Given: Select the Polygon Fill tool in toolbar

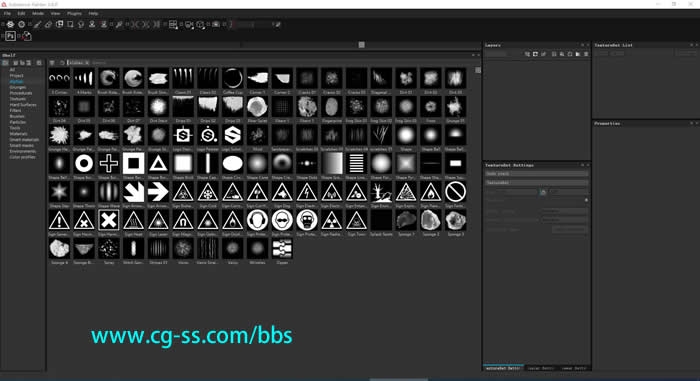Looking at the screenshot, I should (x=70, y=25).
